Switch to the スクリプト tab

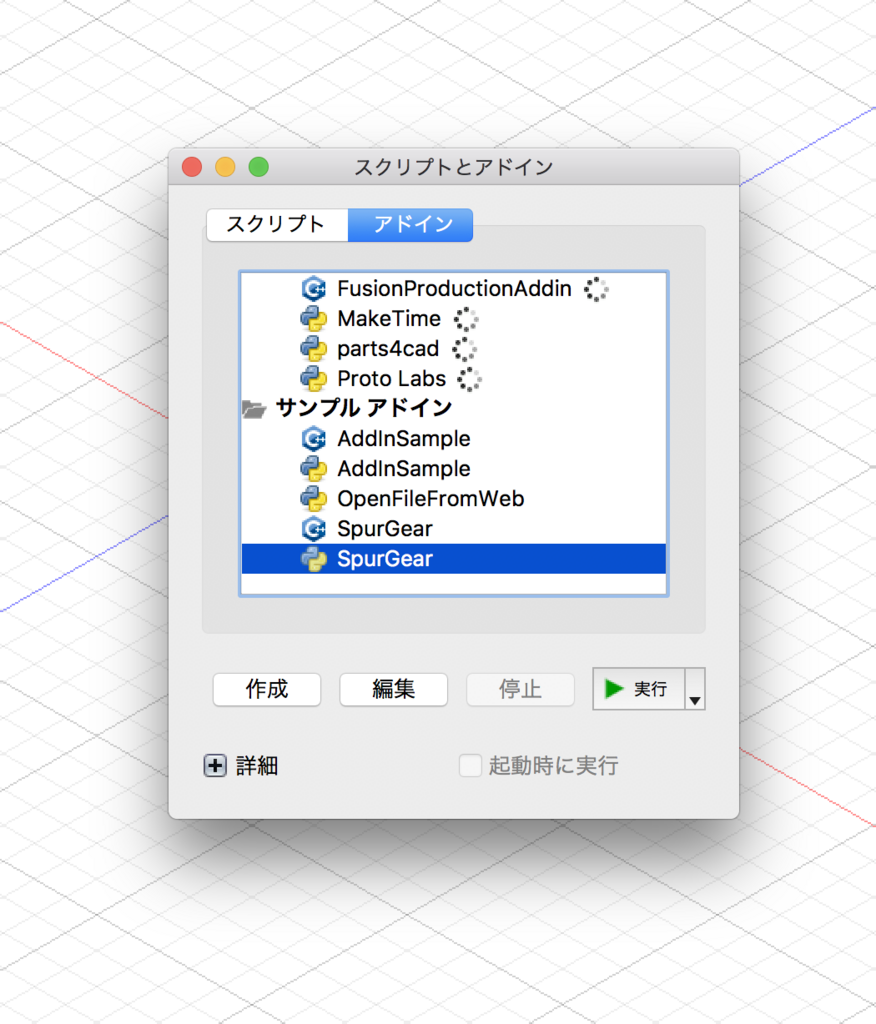tap(277, 225)
